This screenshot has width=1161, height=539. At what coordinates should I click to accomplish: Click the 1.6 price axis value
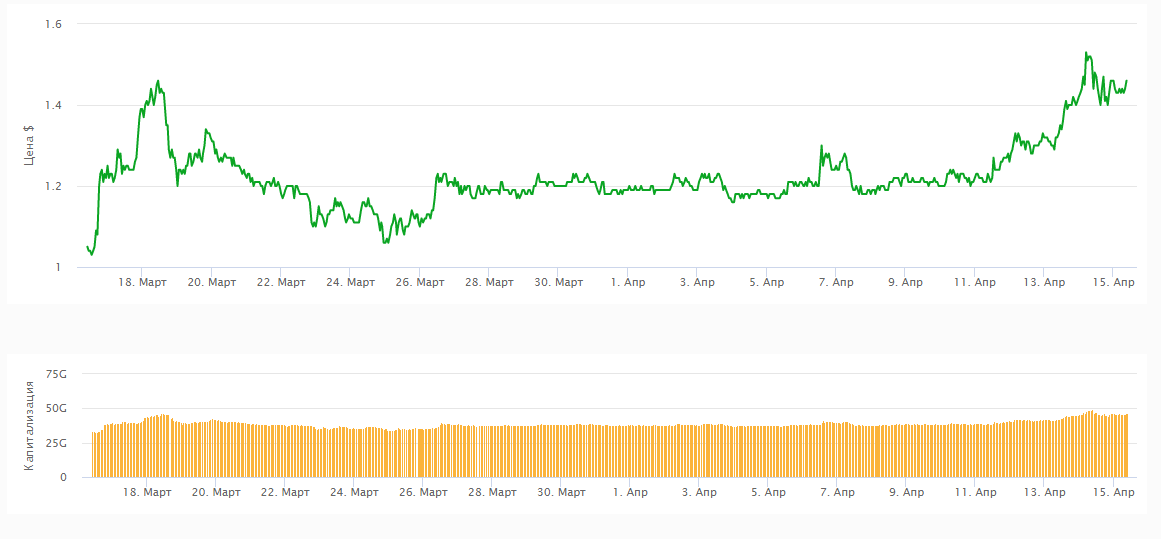point(53,24)
